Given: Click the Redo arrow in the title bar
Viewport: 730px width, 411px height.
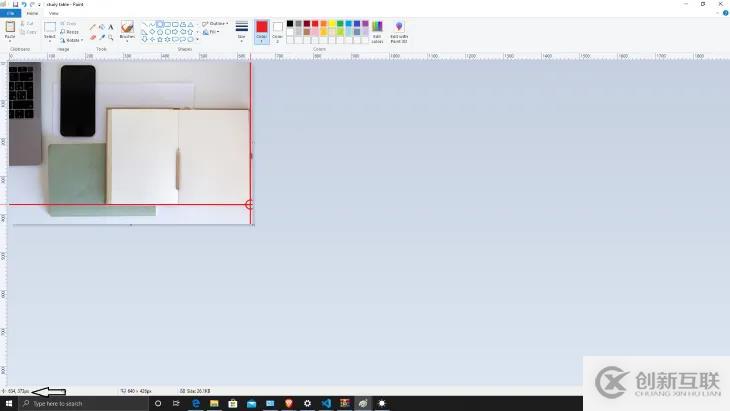Looking at the screenshot, I should tap(32, 4).
